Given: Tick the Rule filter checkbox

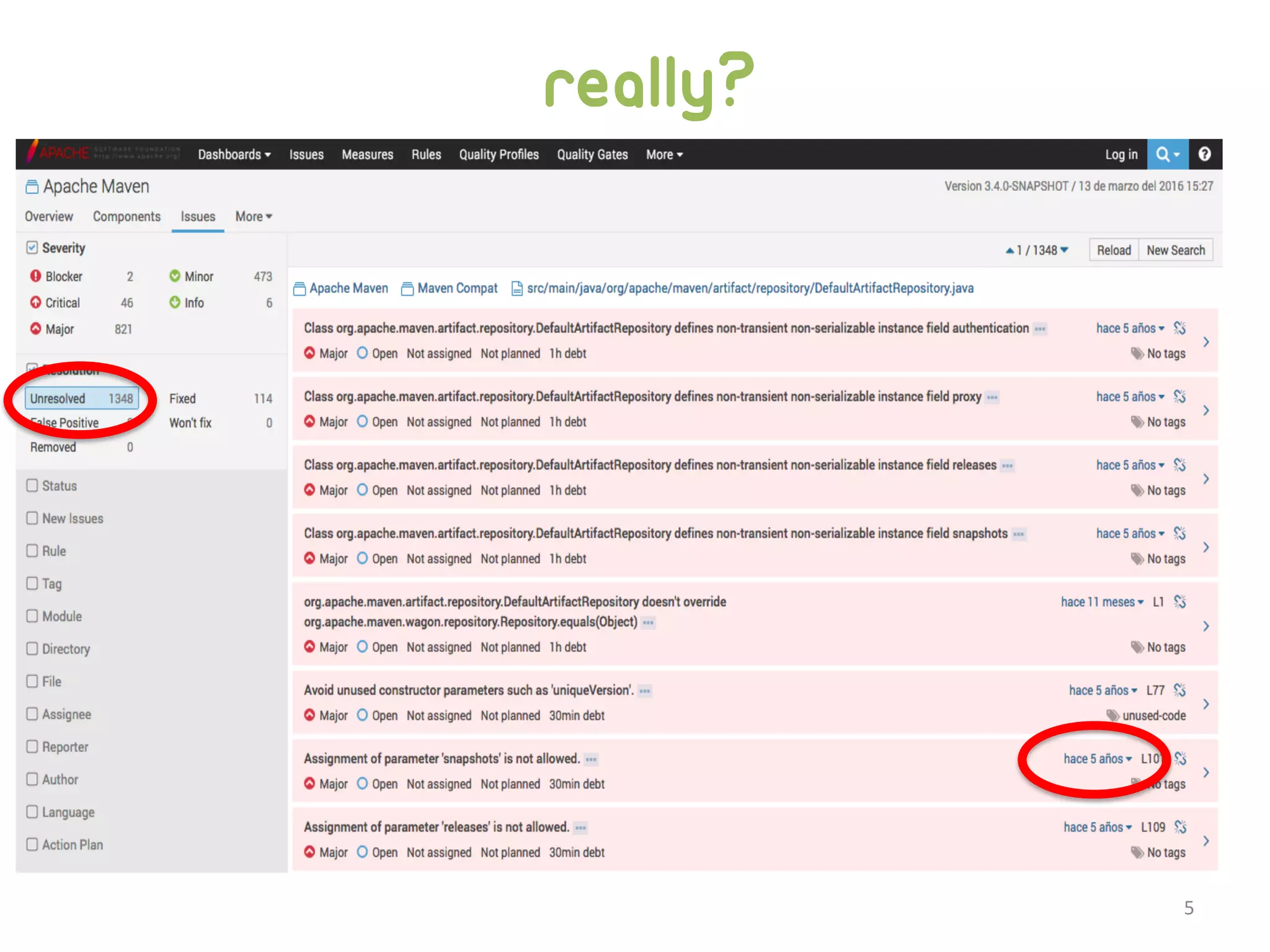Looking at the screenshot, I should 32,551.
